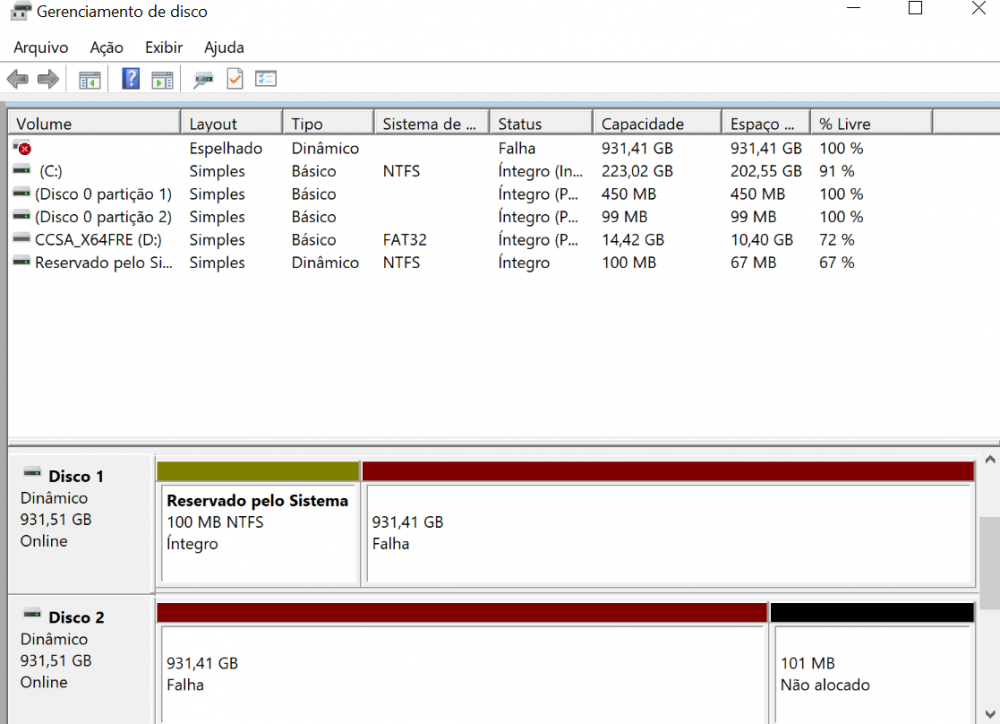The height and width of the screenshot is (724, 1000).
Task: Open the Arquivo menu
Action: [41, 47]
